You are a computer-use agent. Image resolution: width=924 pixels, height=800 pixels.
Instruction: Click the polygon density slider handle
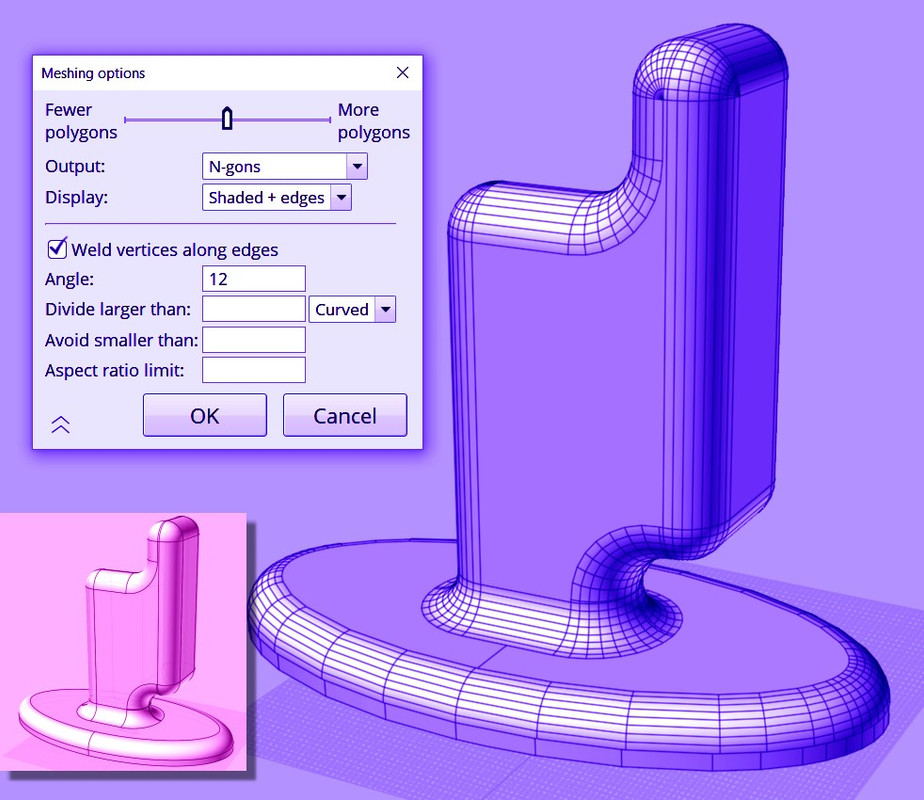pos(227,119)
